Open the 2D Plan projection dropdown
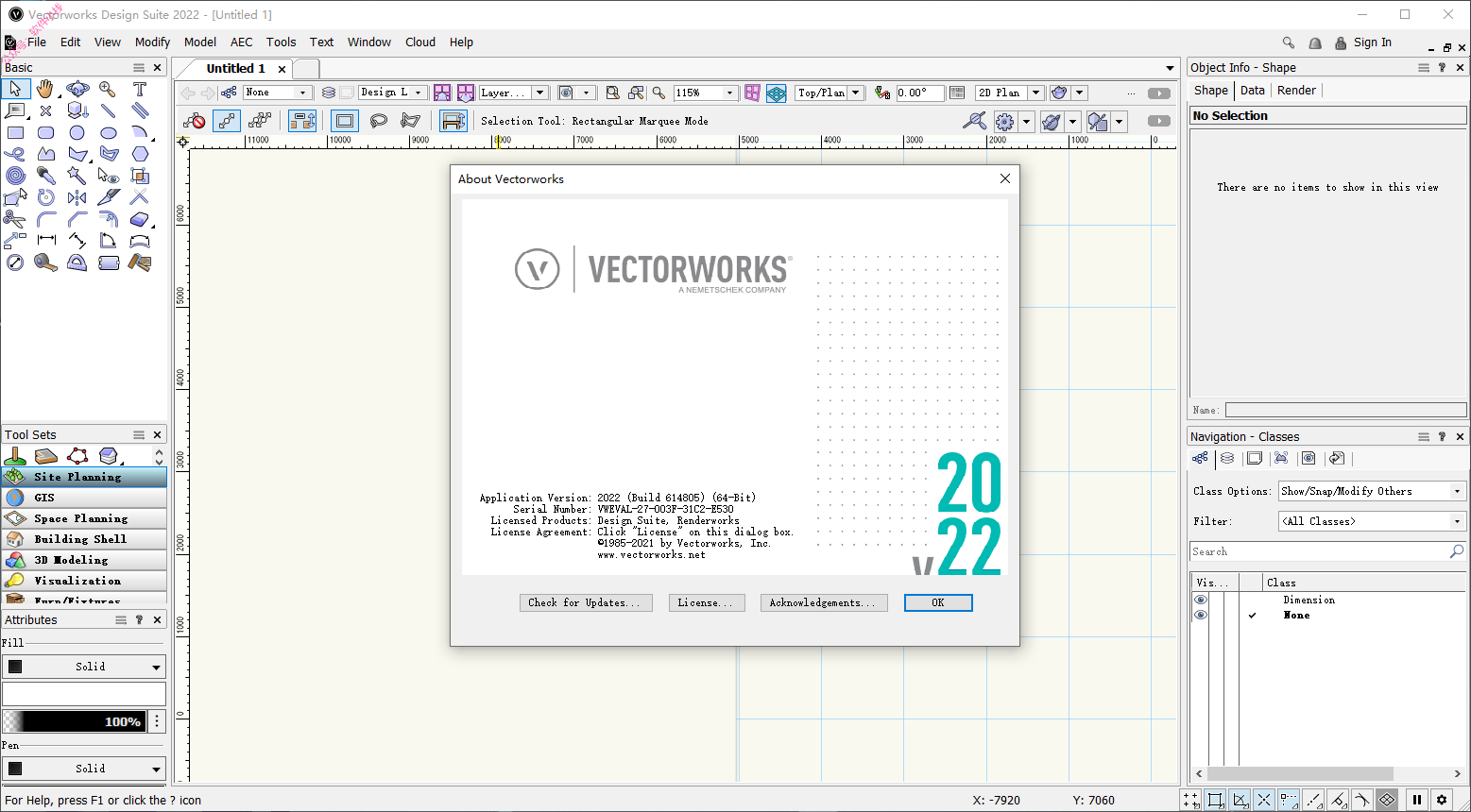This screenshot has height=812, width=1471. coord(1009,93)
